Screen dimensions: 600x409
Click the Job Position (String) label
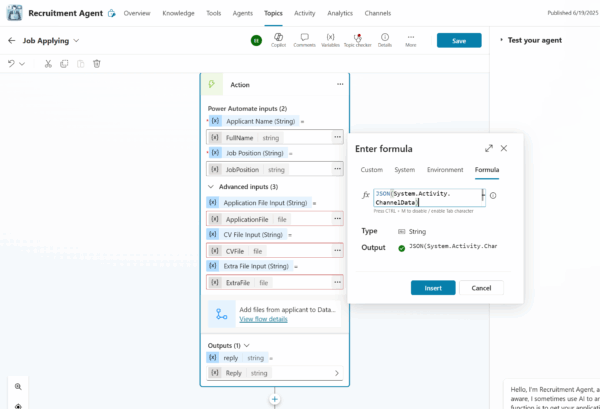click(x=254, y=153)
